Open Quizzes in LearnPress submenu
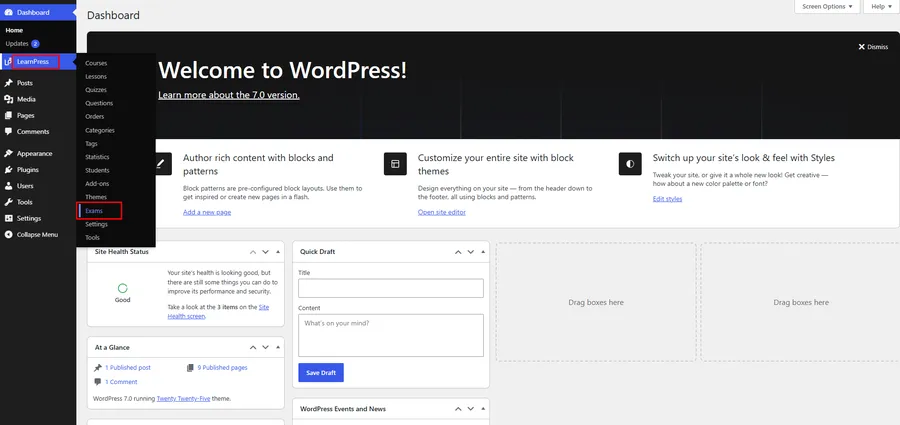Image resolution: width=900 pixels, height=425 pixels. 96,90
